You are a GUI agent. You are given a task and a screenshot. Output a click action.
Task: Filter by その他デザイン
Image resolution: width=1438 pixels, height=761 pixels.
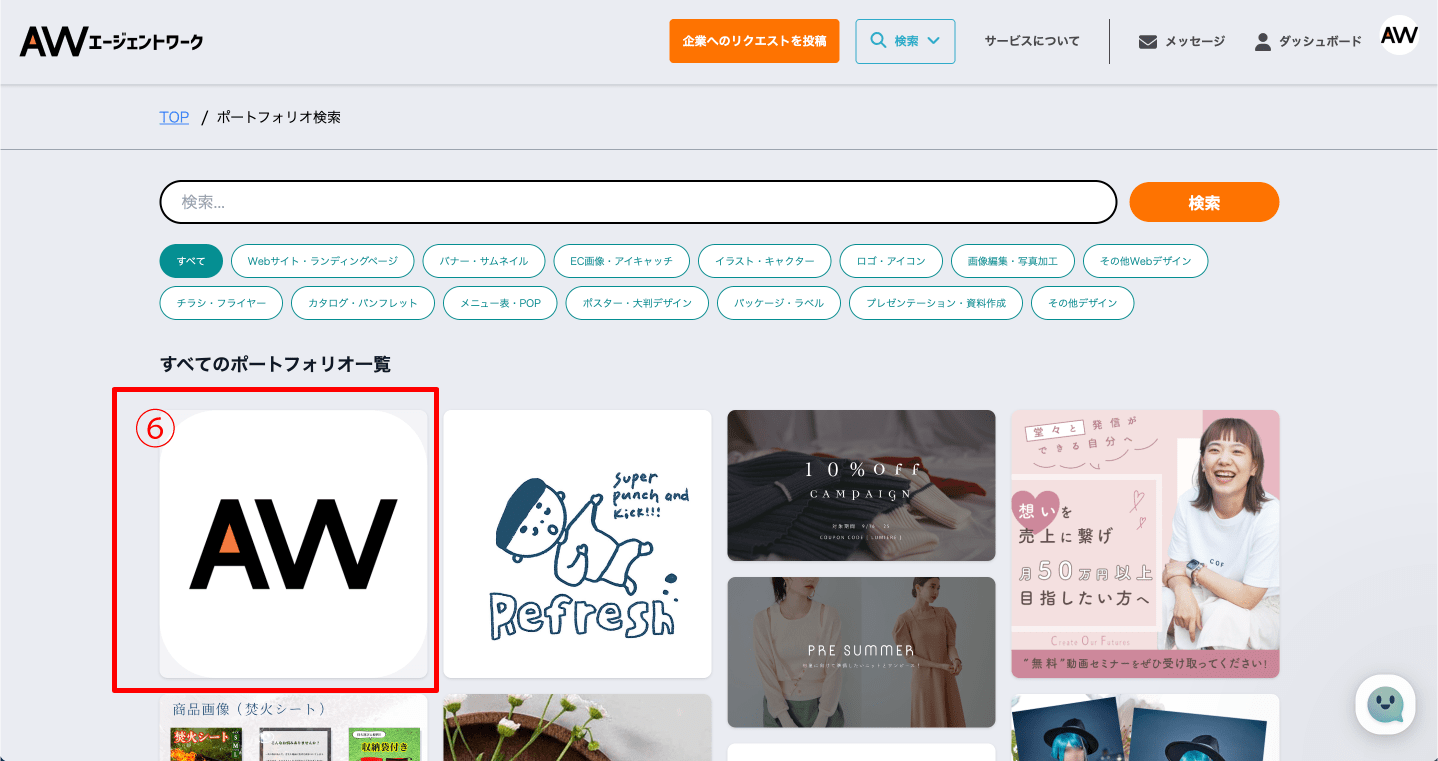(1082, 303)
